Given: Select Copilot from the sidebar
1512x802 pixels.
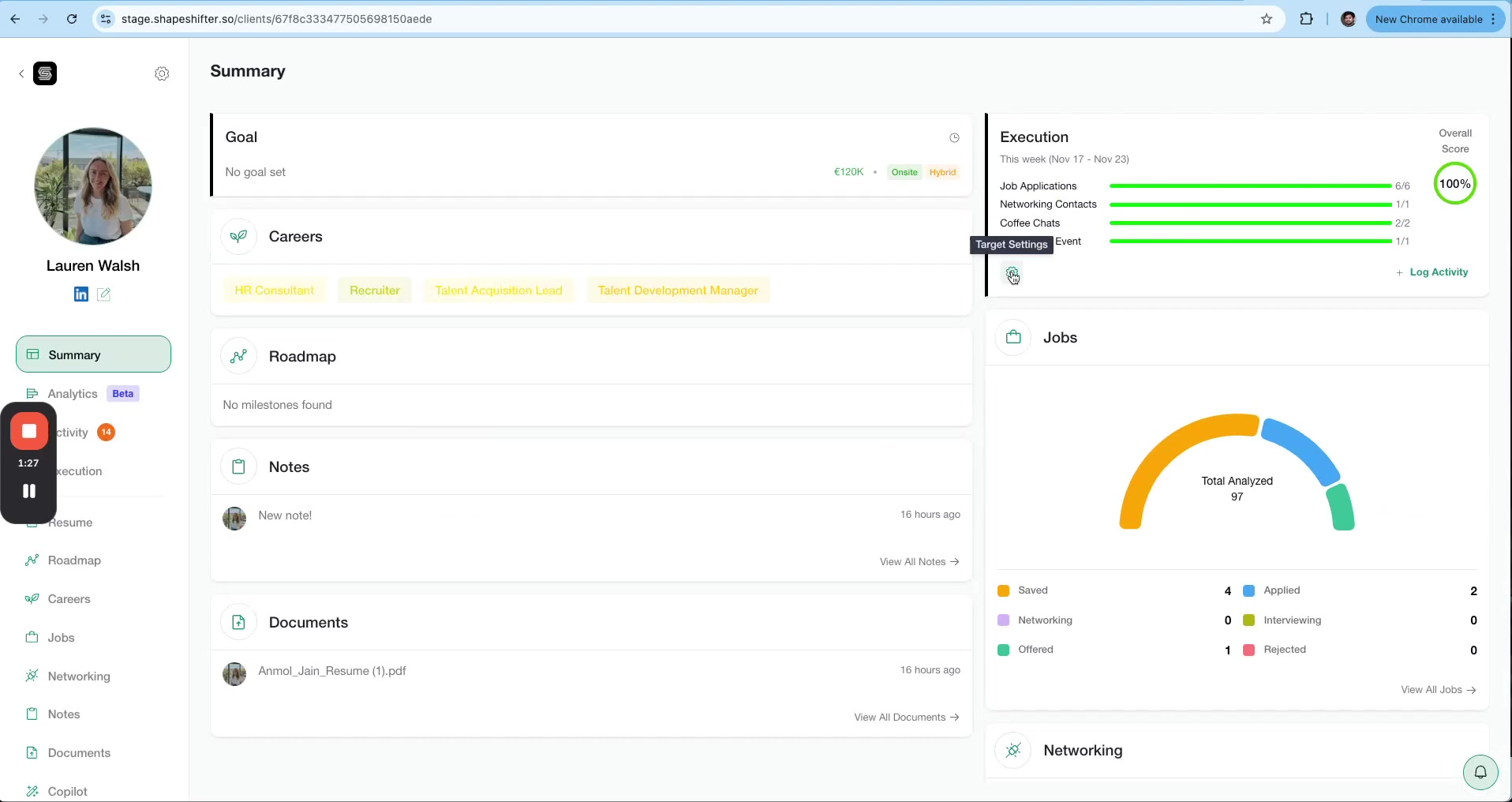Looking at the screenshot, I should coord(67,791).
